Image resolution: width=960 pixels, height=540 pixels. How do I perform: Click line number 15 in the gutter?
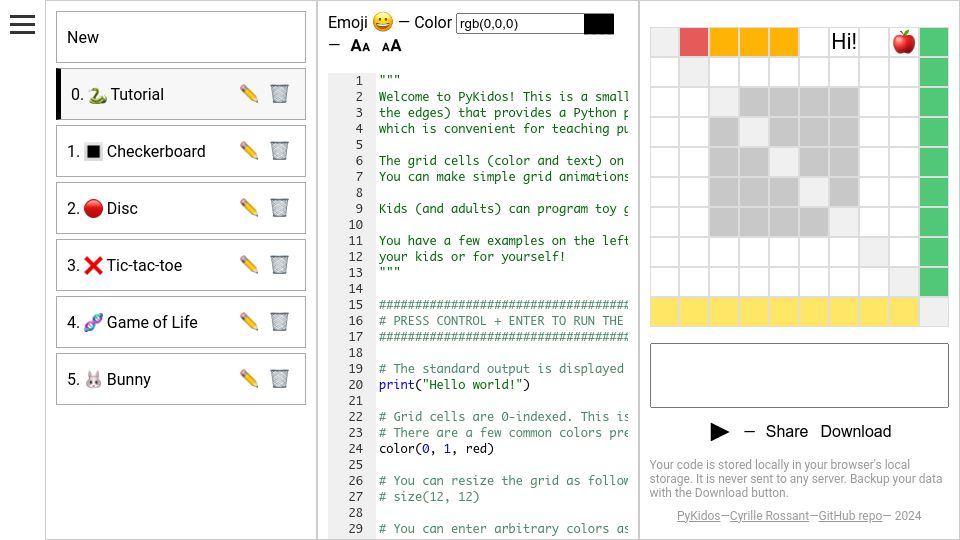coord(356,304)
